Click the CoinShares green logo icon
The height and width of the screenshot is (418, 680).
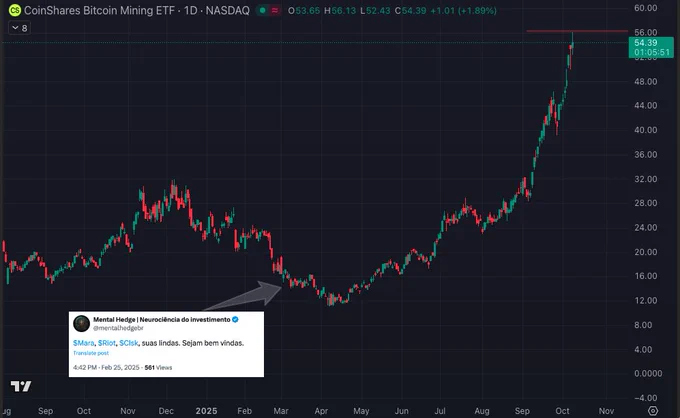tap(15, 10)
